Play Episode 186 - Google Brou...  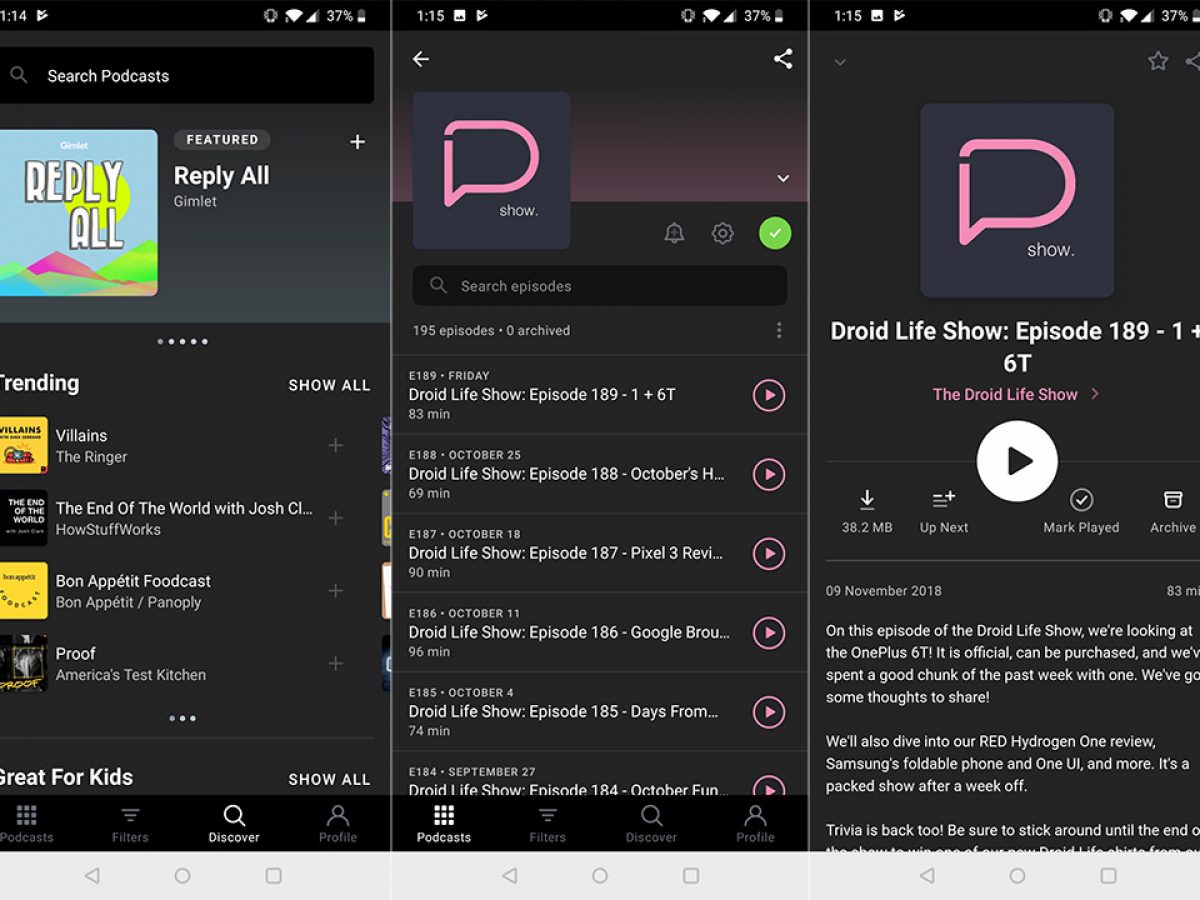point(769,632)
